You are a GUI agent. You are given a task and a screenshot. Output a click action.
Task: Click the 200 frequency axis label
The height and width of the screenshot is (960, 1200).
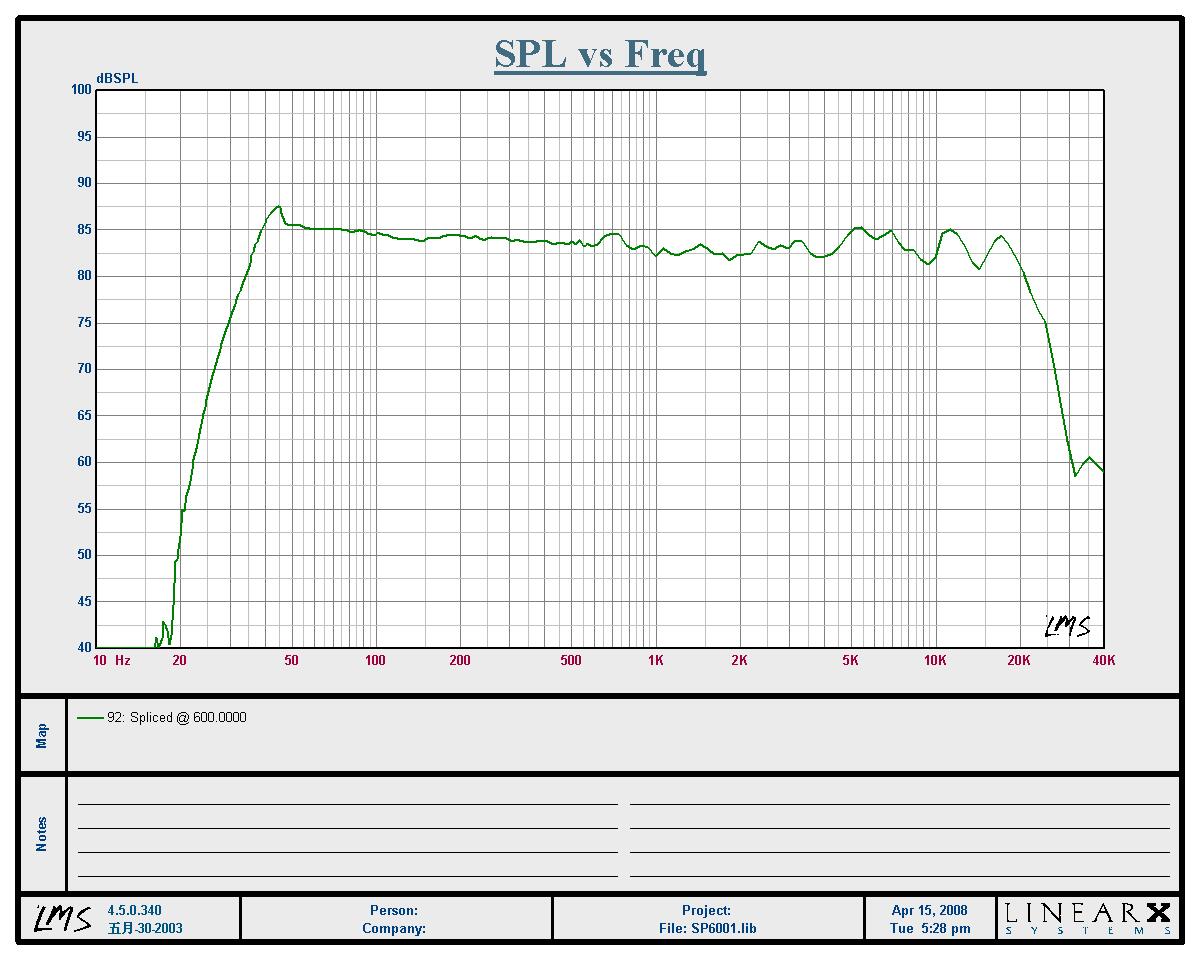[460, 661]
